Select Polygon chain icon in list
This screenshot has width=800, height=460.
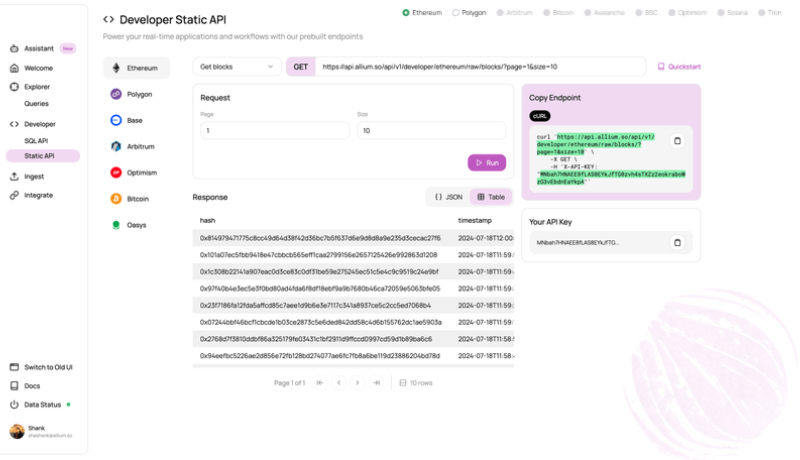[x=117, y=94]
